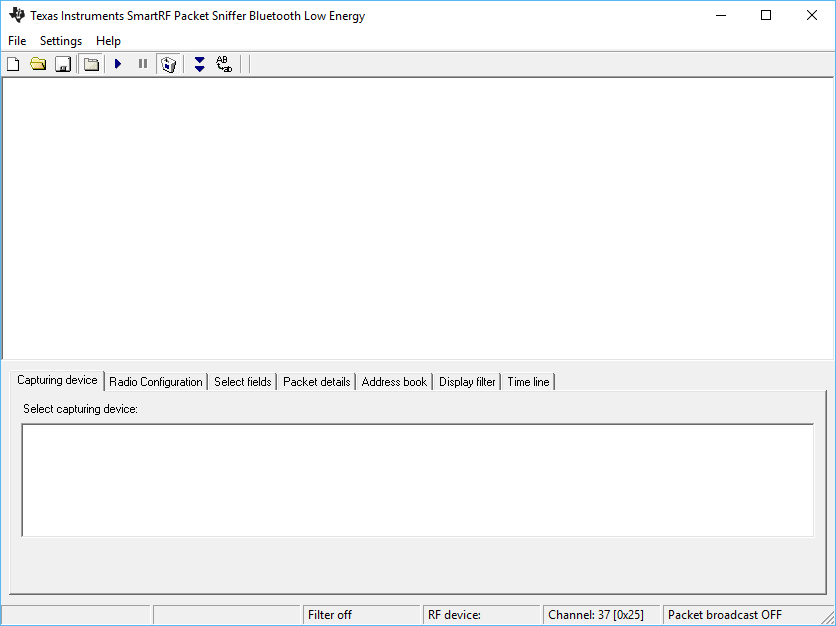This screenshot has height=626, width=836.
Task: Click 'RF device:' status bar entry
Action: point(482,615)
